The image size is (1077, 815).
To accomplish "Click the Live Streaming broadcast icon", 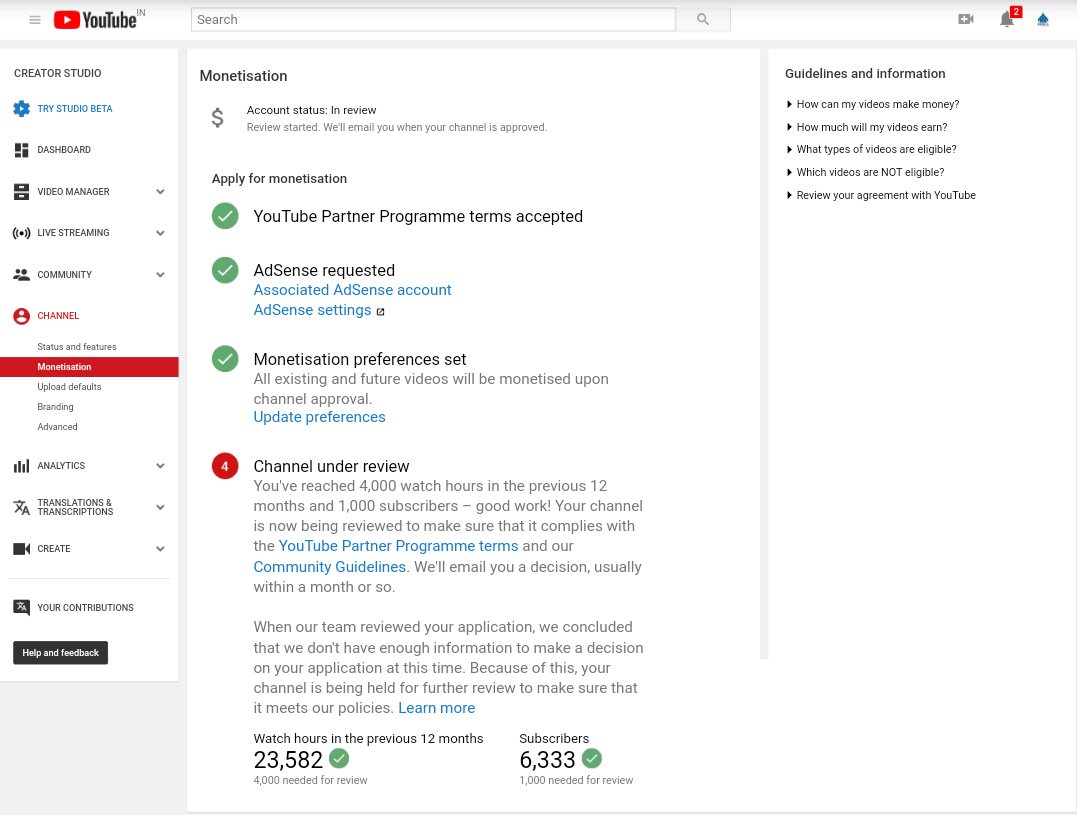I will (21, 233).
